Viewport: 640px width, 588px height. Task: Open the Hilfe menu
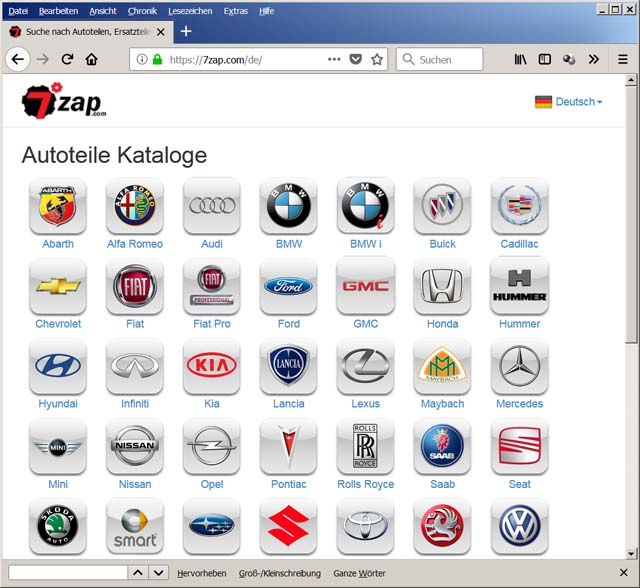click(266, 11)
